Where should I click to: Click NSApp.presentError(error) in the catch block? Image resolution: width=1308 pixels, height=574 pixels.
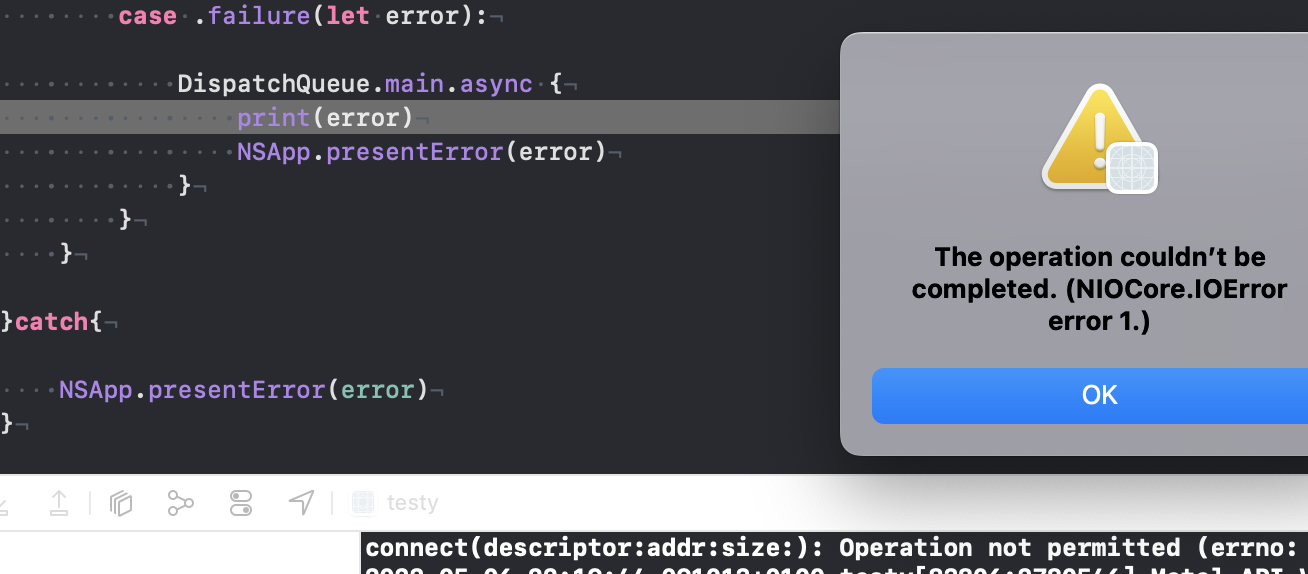243,390
